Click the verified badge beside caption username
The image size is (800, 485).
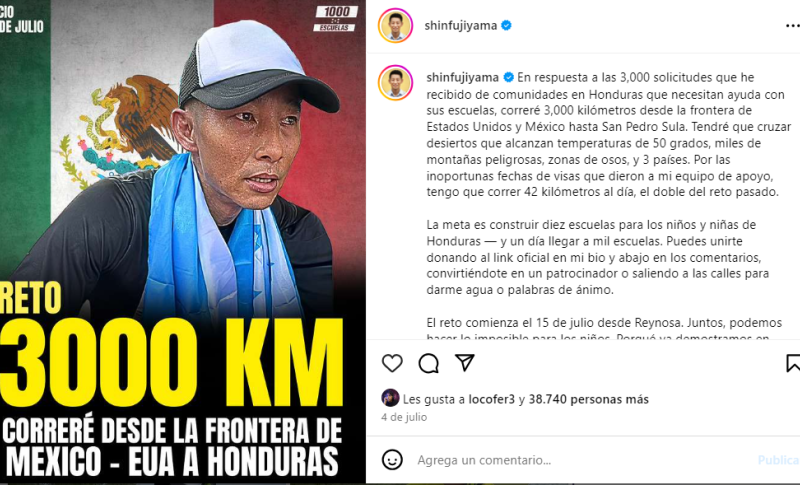[x=509, y=78]
